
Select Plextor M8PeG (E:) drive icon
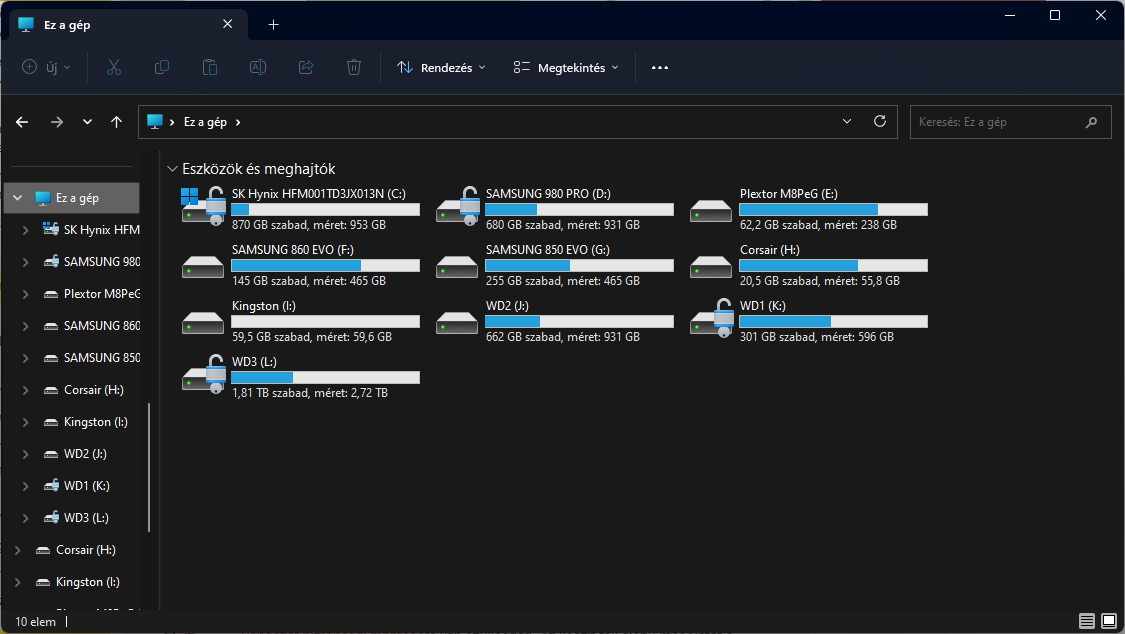tap(711, 211)
